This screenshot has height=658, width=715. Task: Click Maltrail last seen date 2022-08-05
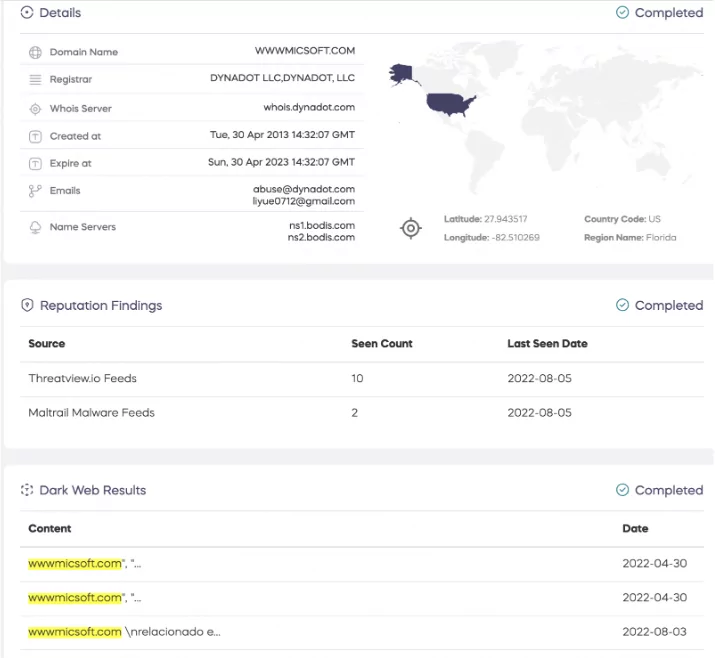pyautogui.click(x=539, y=413)
